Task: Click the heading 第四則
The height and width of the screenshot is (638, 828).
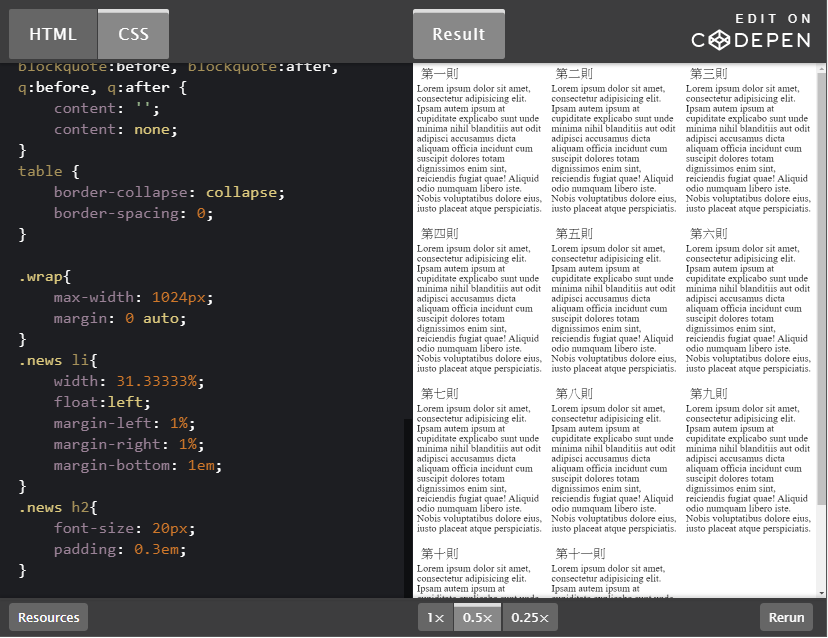Action: click(440, 233)
